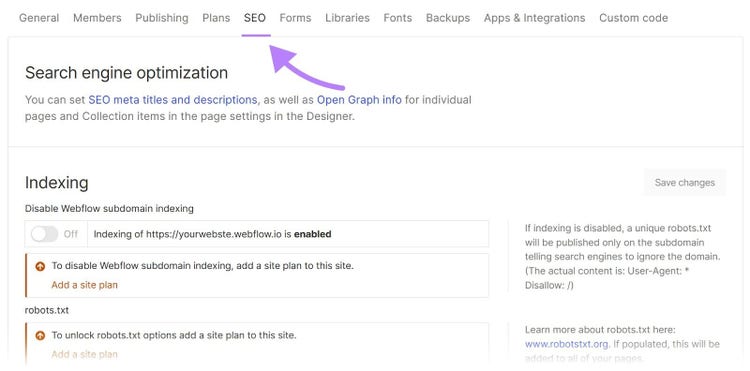Click Add a site plan under robots.txt
This screenshot has height=371, width=750.
tap(84, 354)
